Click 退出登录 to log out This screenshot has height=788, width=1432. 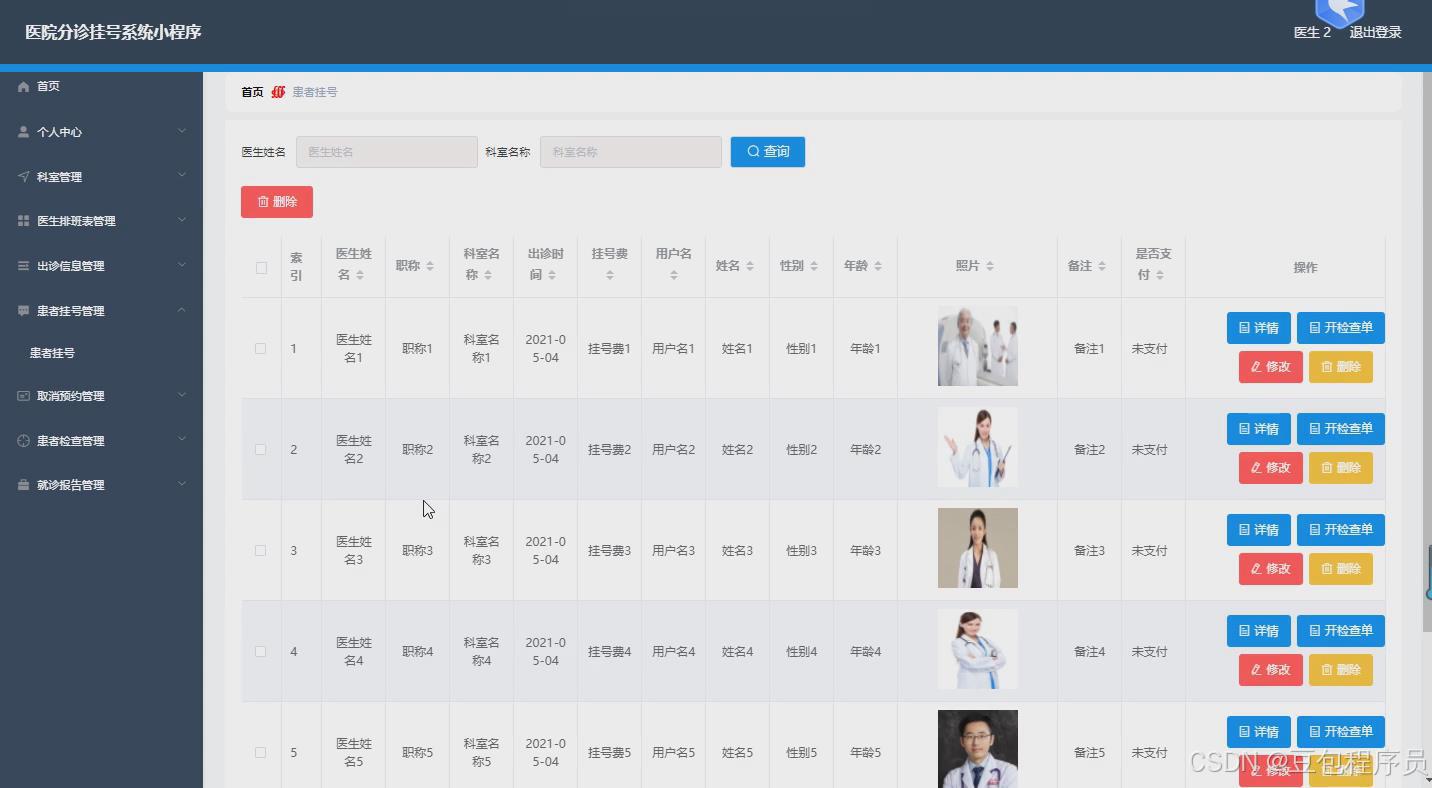pyautogui.click(x=1375, y=32)
